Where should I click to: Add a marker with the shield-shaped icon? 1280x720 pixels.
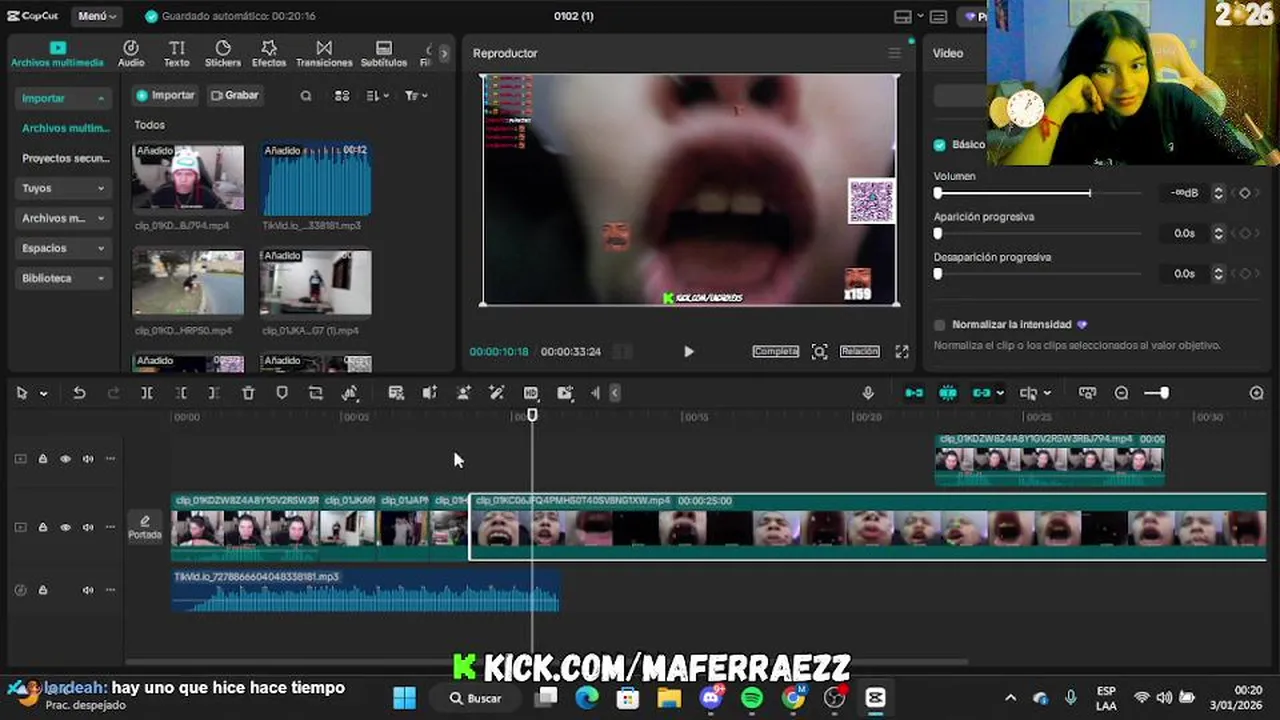(x=282, y=393)
